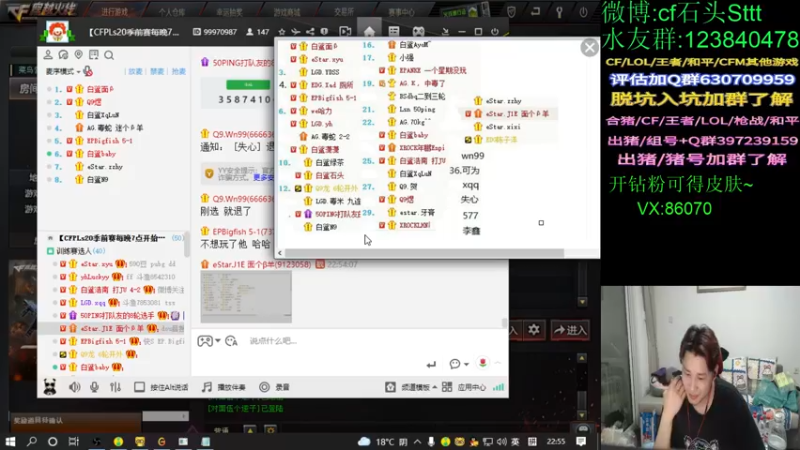Open the 应用中心 app grid
Viewport: 800px width, 450px height.
tap(464, 387)
